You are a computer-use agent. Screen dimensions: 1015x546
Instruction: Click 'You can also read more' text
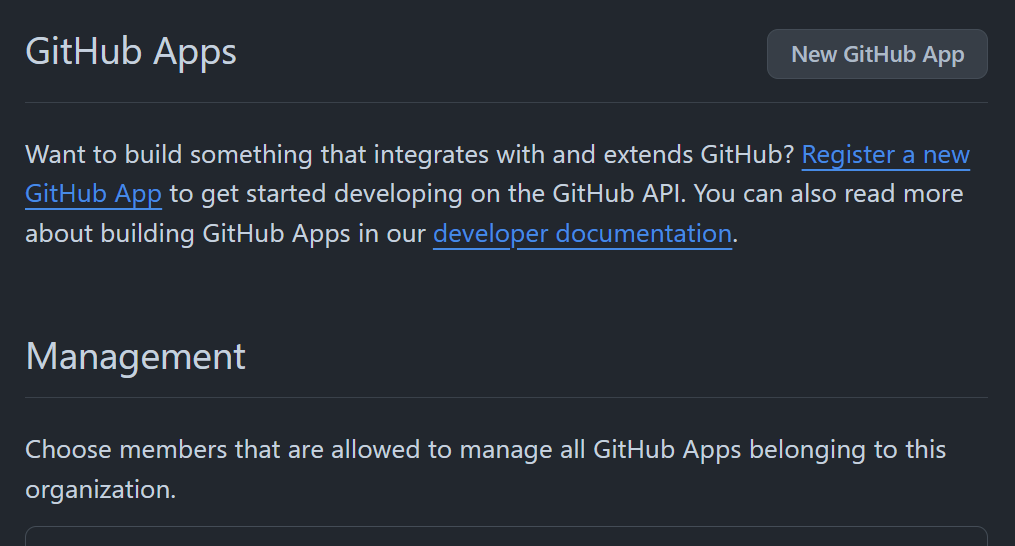coord(829,194)
